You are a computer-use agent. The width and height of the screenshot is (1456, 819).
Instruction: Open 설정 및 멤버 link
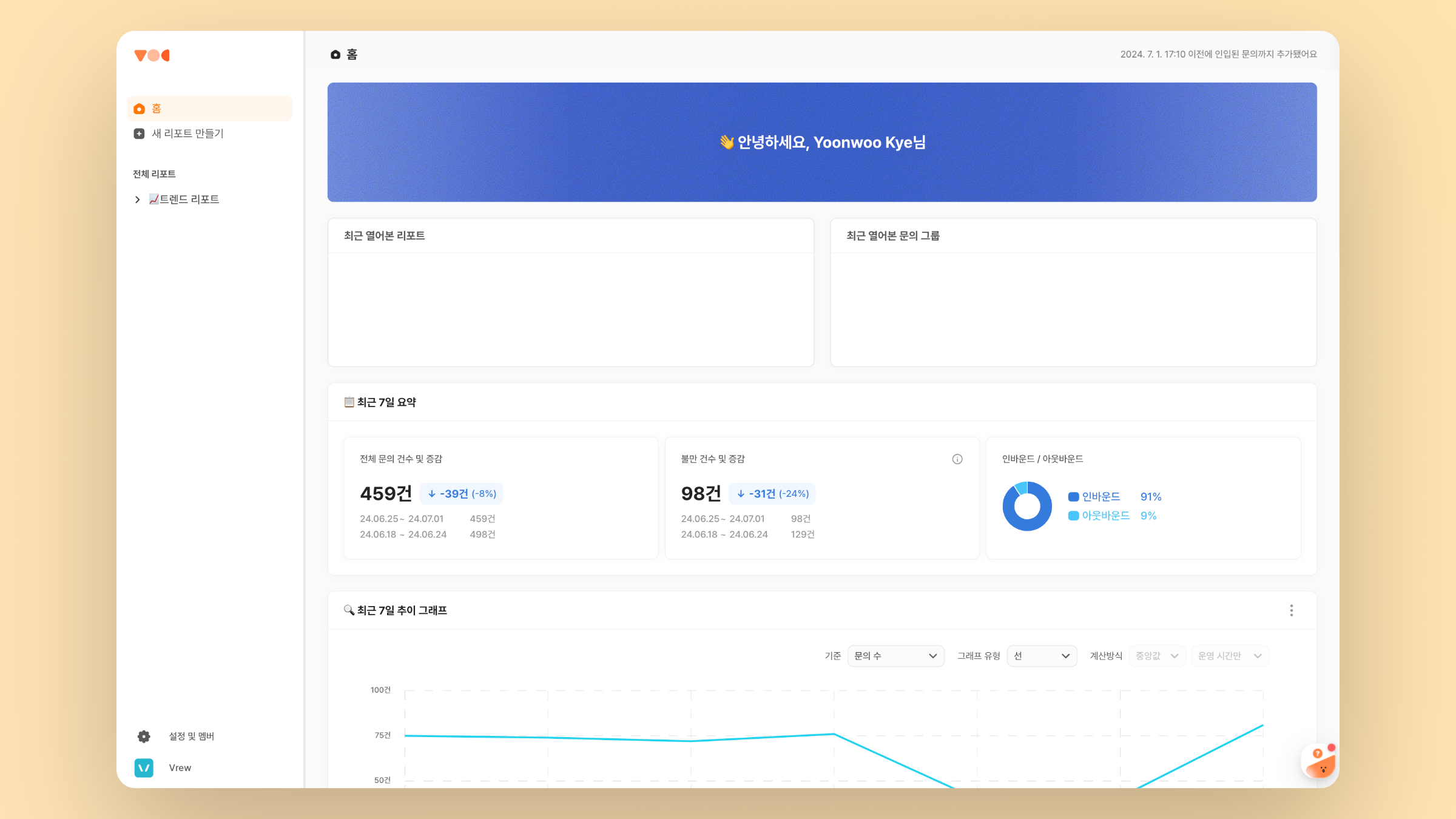pos(191,736)
